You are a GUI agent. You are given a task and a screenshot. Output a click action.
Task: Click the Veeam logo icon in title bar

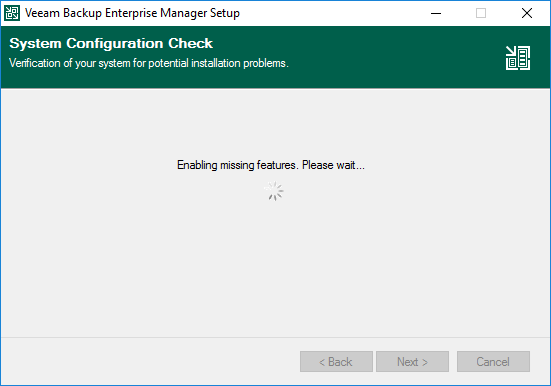12,13
